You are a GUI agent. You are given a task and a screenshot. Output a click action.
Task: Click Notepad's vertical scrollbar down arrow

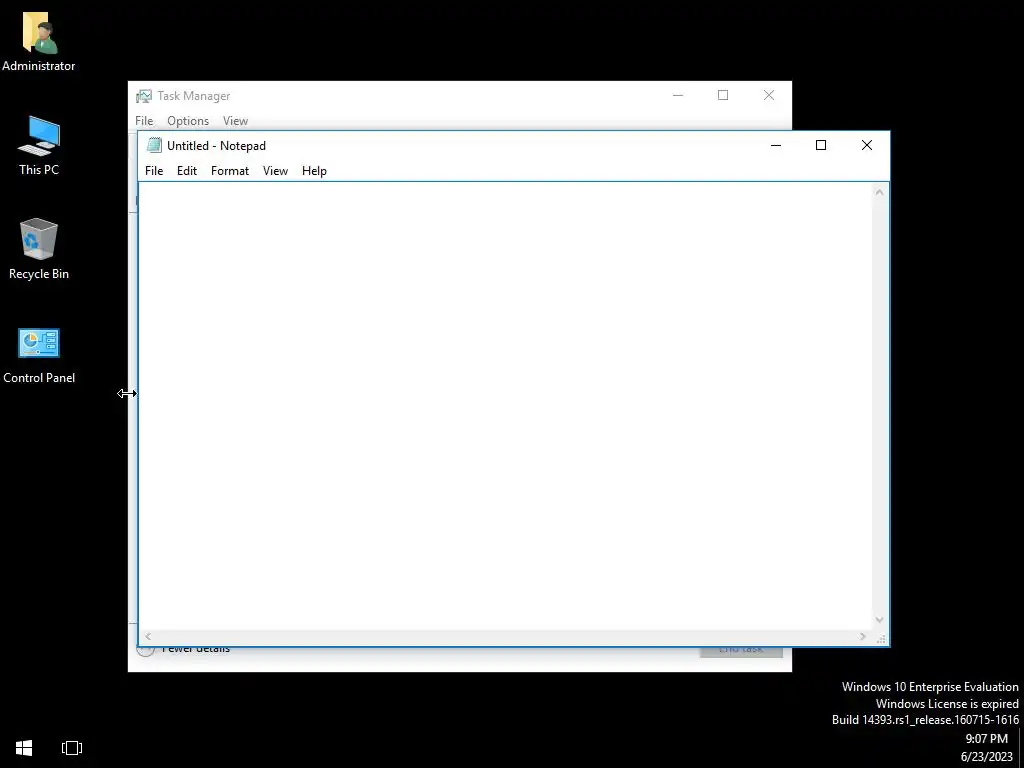click(x=880, y=620)
